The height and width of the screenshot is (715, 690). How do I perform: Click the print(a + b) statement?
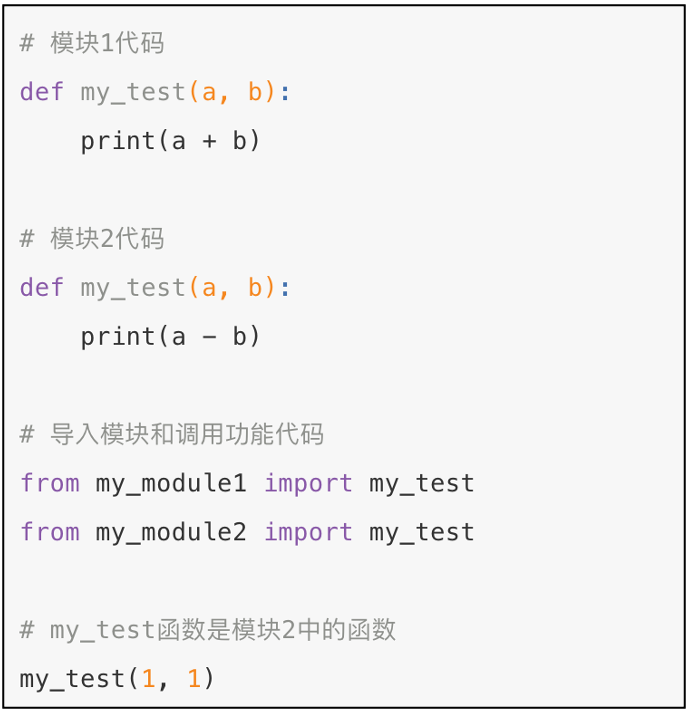pyautogui.click(x=171, y=141)
